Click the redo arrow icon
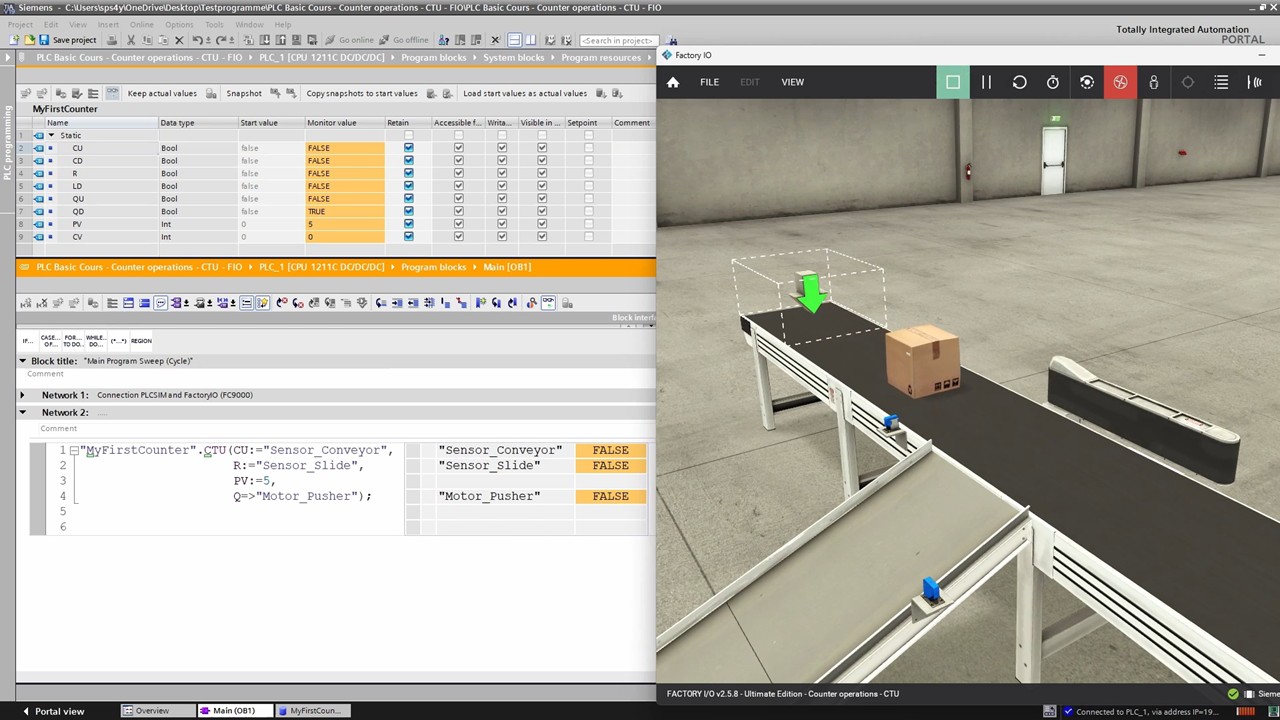Image resolution: width=1280 pixels, height=720 pixels. [x=223, y=40]
